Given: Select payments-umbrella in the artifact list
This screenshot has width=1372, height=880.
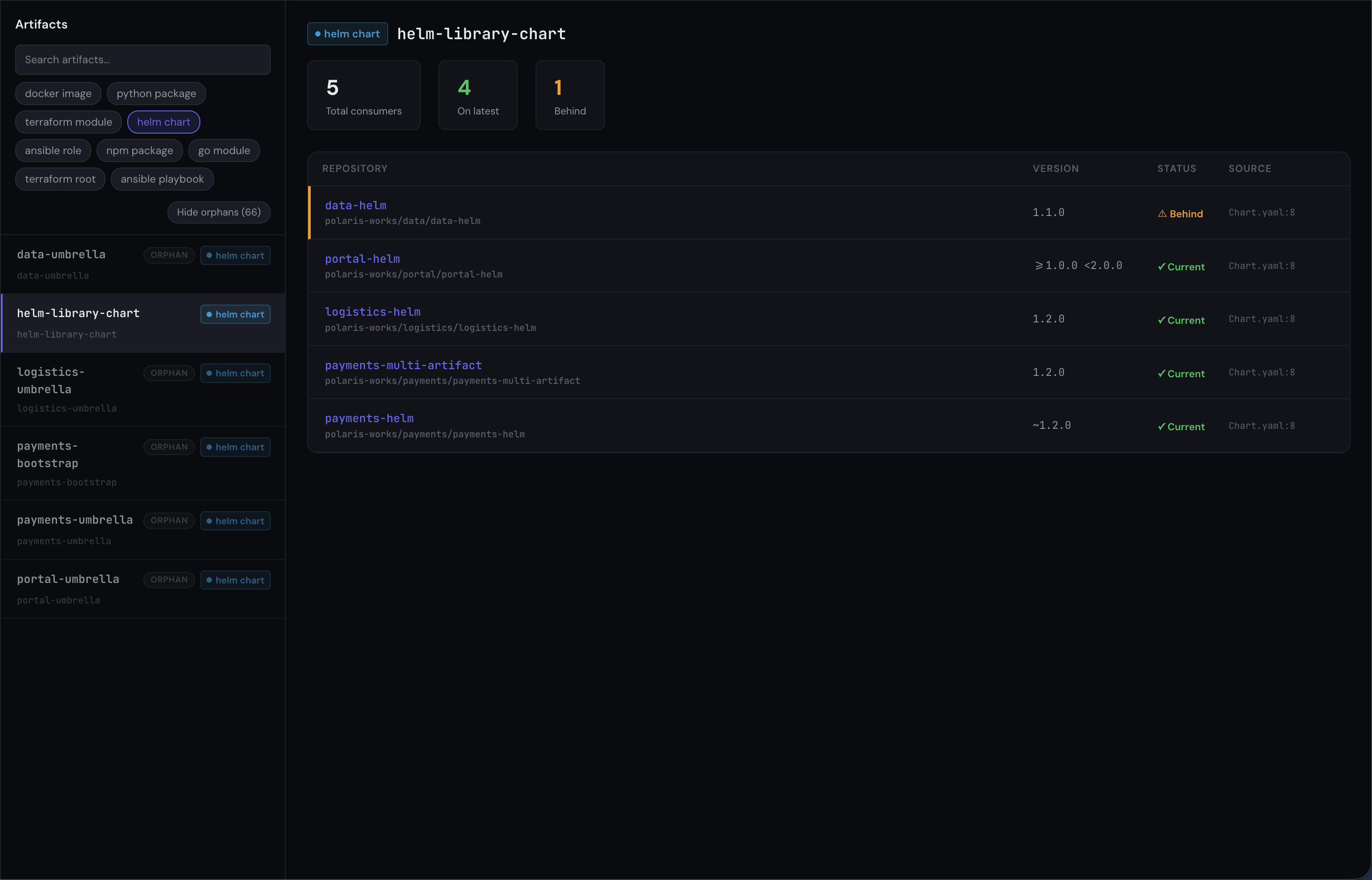Looking at the screenshot, I should tap(143, 530).
